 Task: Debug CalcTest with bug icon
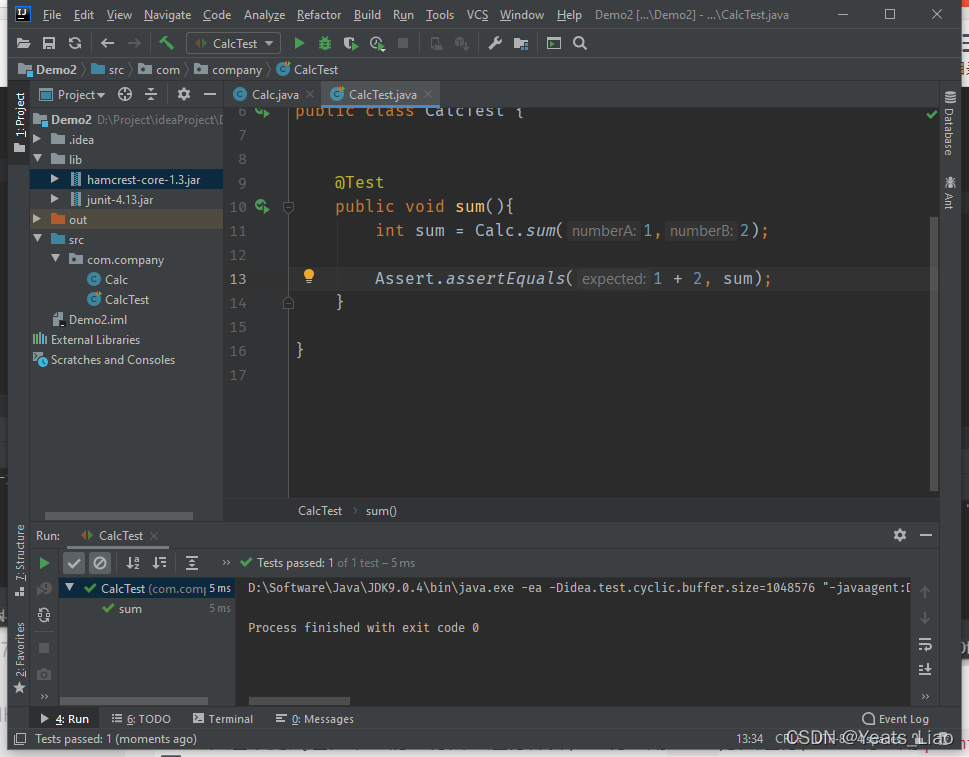324,43
